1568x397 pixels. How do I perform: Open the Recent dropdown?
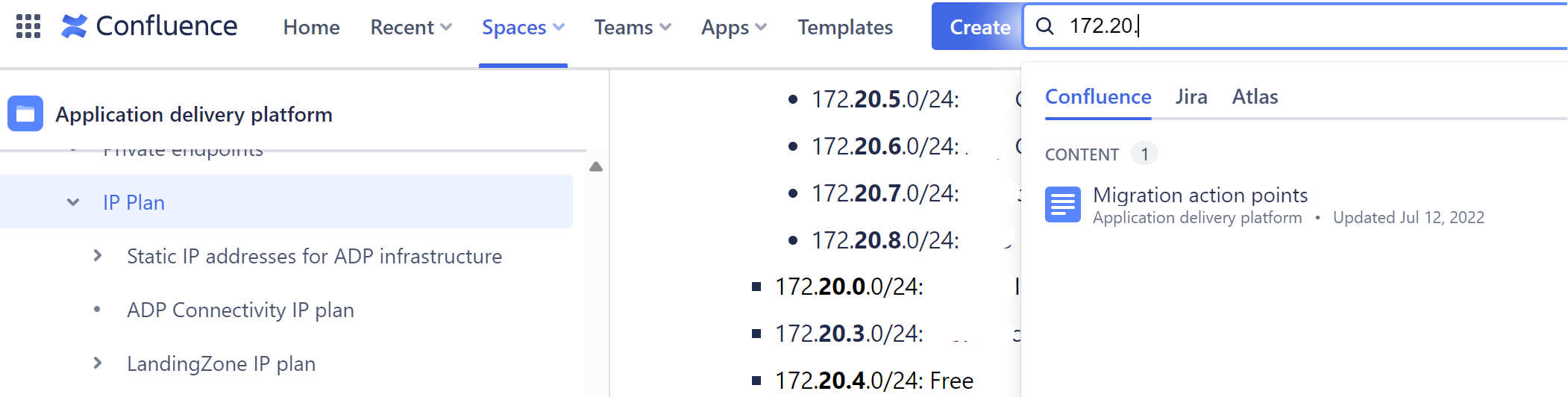[x=411, y=28]
